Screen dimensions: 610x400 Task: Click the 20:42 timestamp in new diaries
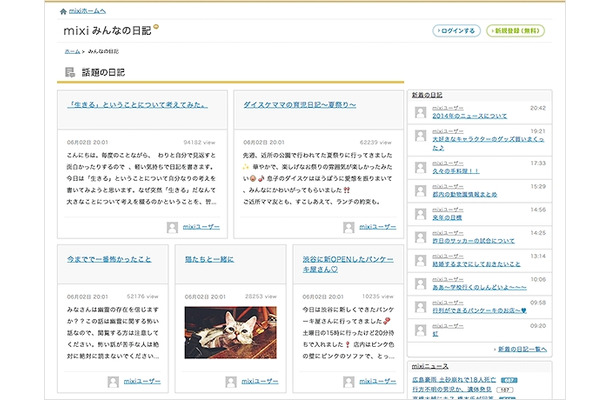click(x=538, y=108)
